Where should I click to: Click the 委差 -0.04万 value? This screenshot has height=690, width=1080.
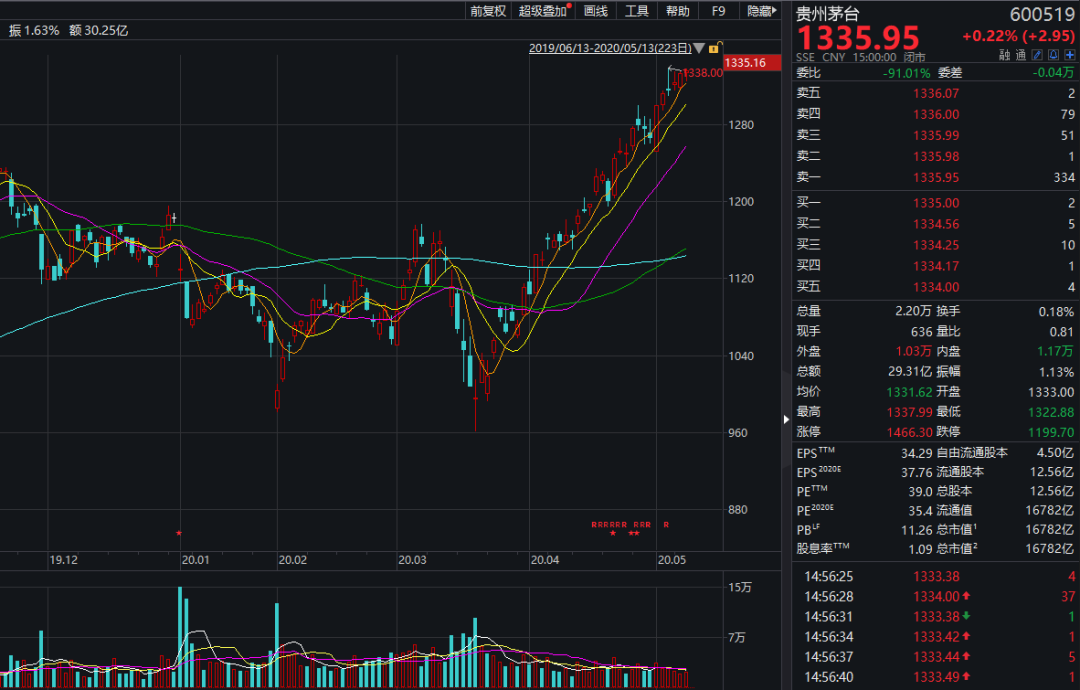pos(1053,73)
